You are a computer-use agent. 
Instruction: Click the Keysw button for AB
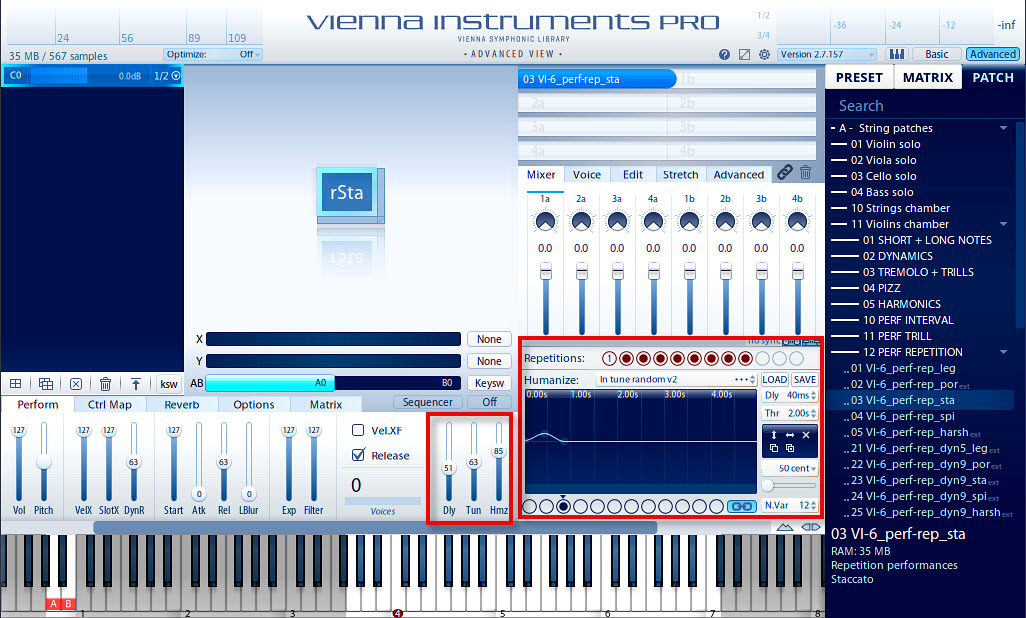point(489,383)
